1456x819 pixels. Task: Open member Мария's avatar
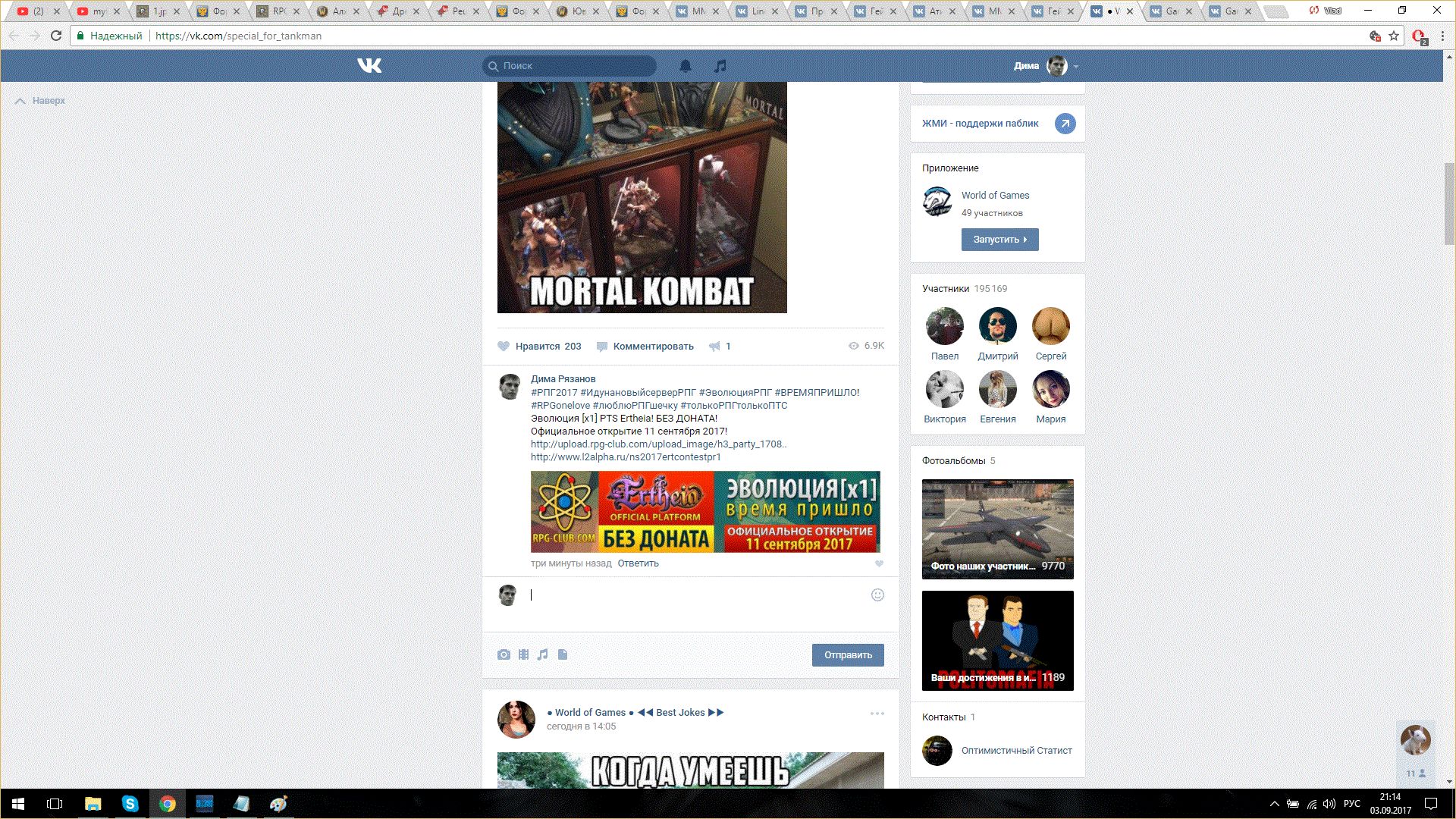click(1050, 389)
